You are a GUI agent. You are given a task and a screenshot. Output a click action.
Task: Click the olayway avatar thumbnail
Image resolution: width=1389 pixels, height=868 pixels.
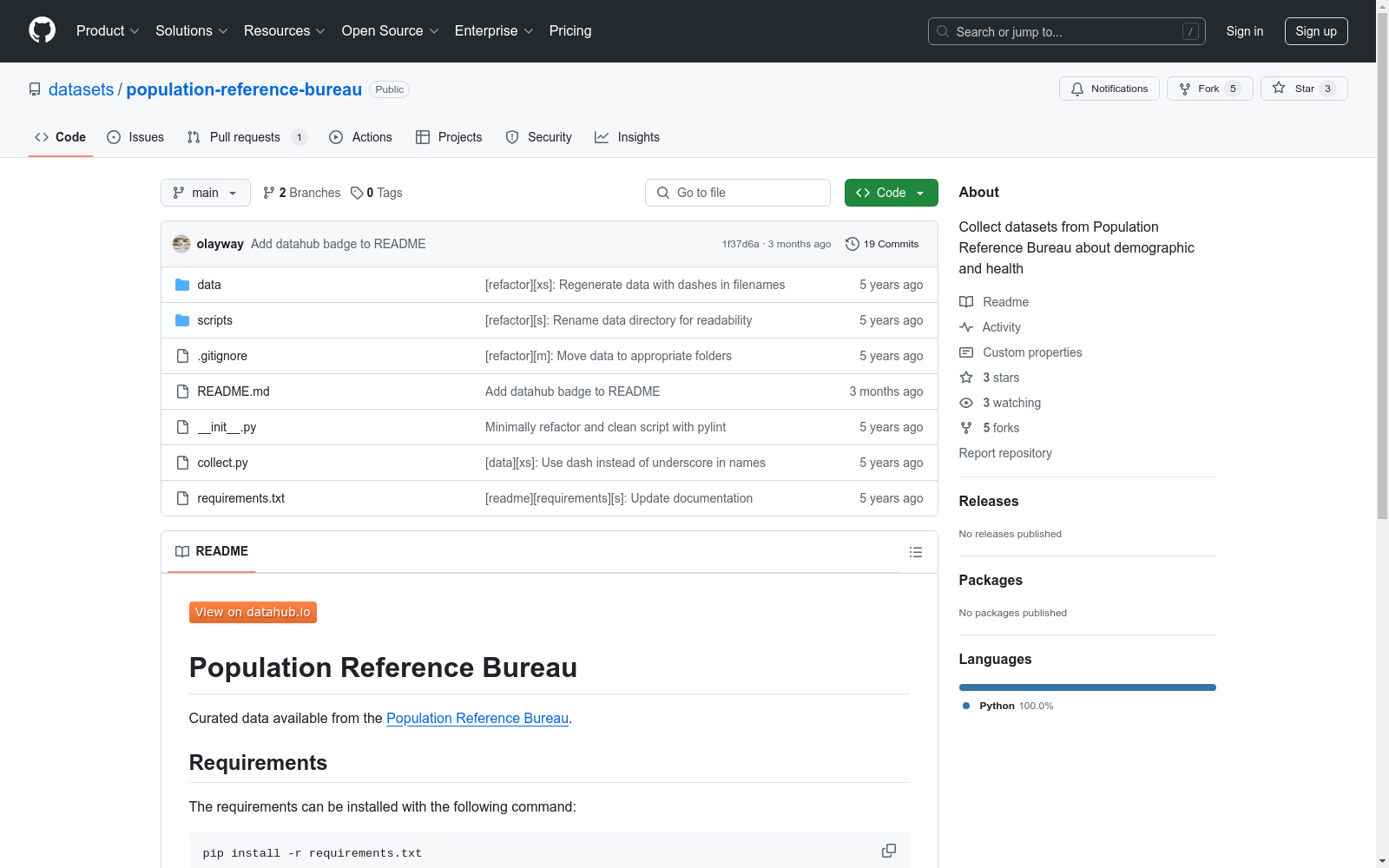(181, 244)
